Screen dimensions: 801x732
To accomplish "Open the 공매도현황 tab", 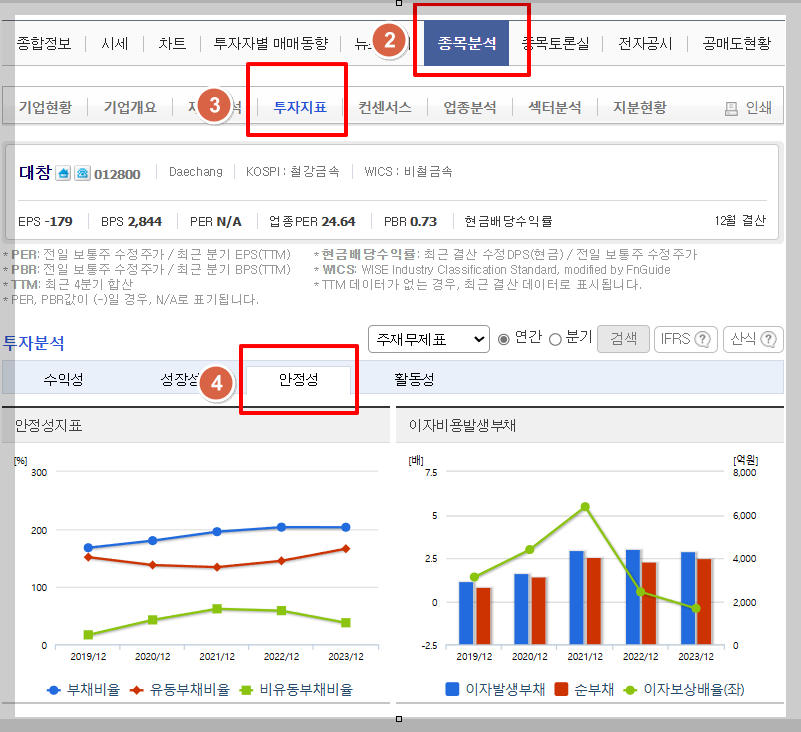I will (x=736, y=43).
